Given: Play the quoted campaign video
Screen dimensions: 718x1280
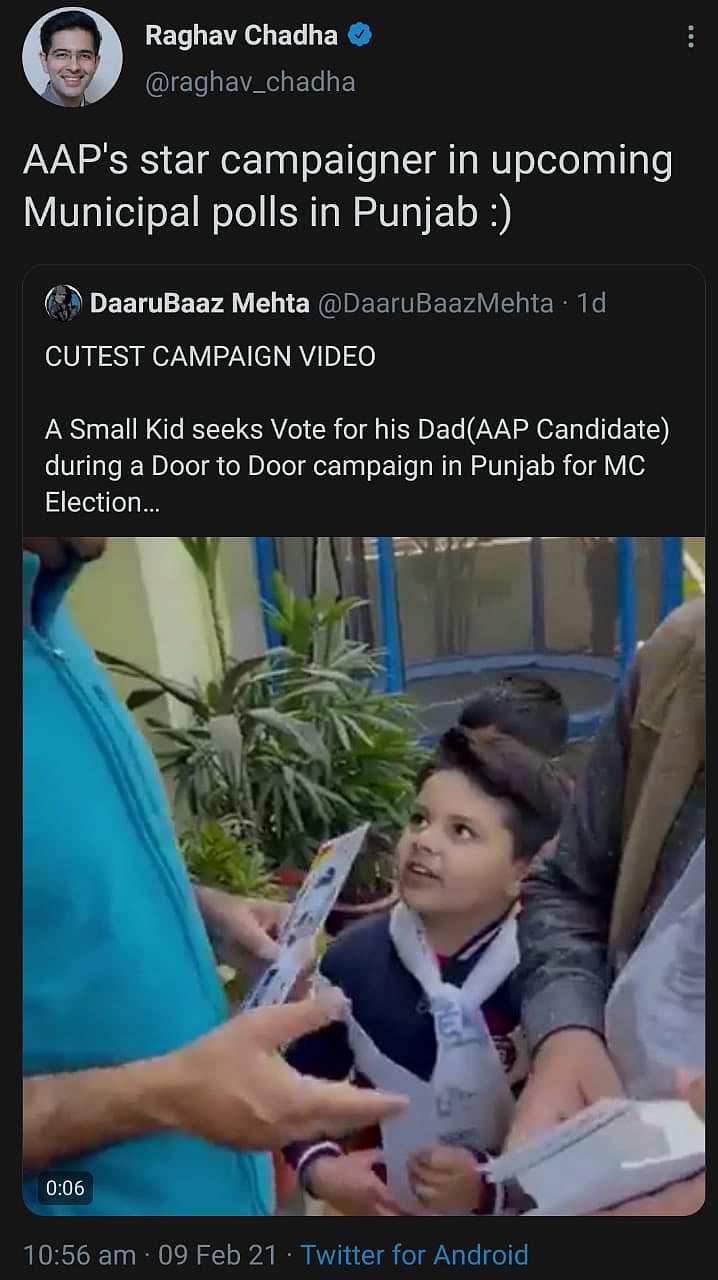Looking at the screenshot, I should click(364, 875).
